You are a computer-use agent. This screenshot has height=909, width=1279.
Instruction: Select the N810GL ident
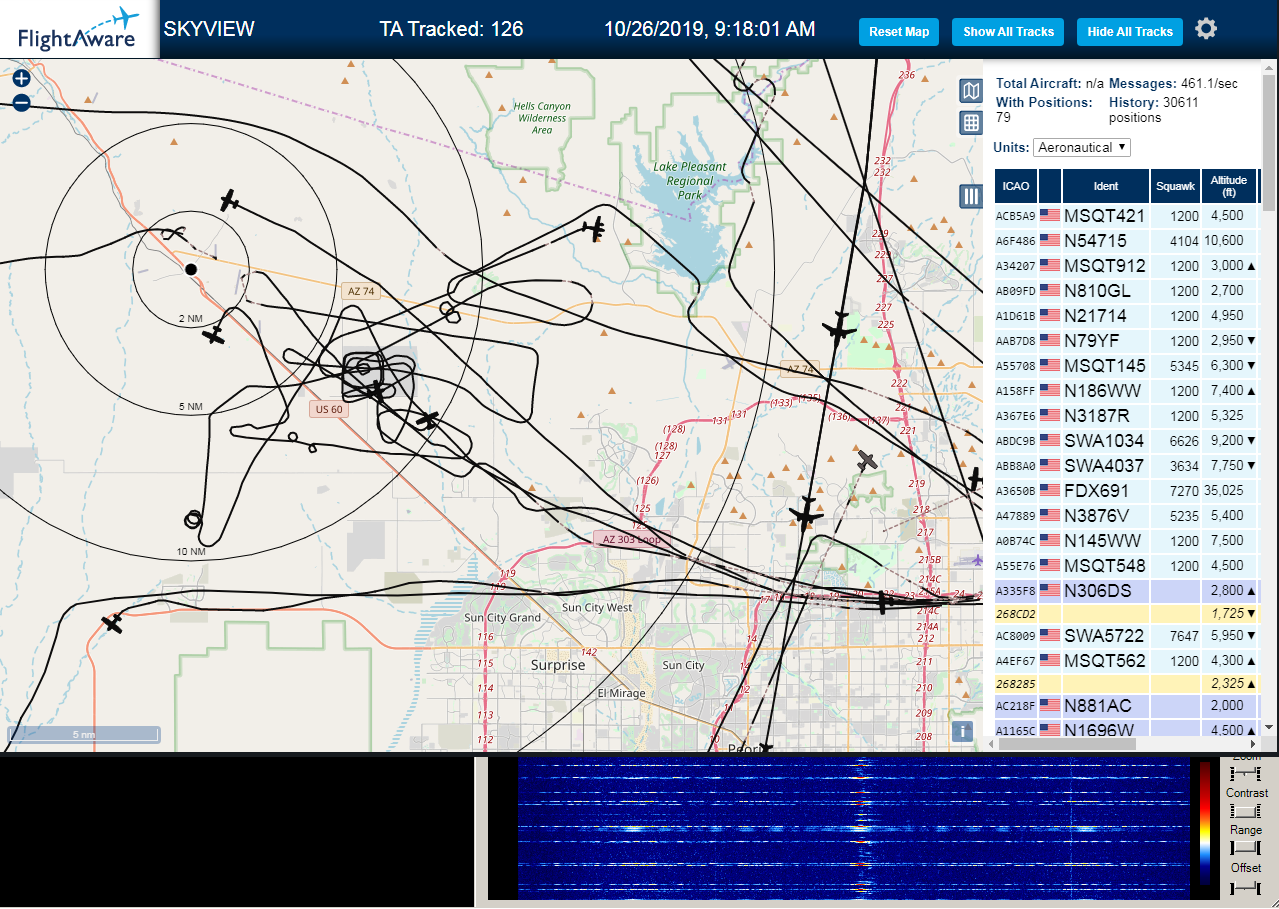1098,290
